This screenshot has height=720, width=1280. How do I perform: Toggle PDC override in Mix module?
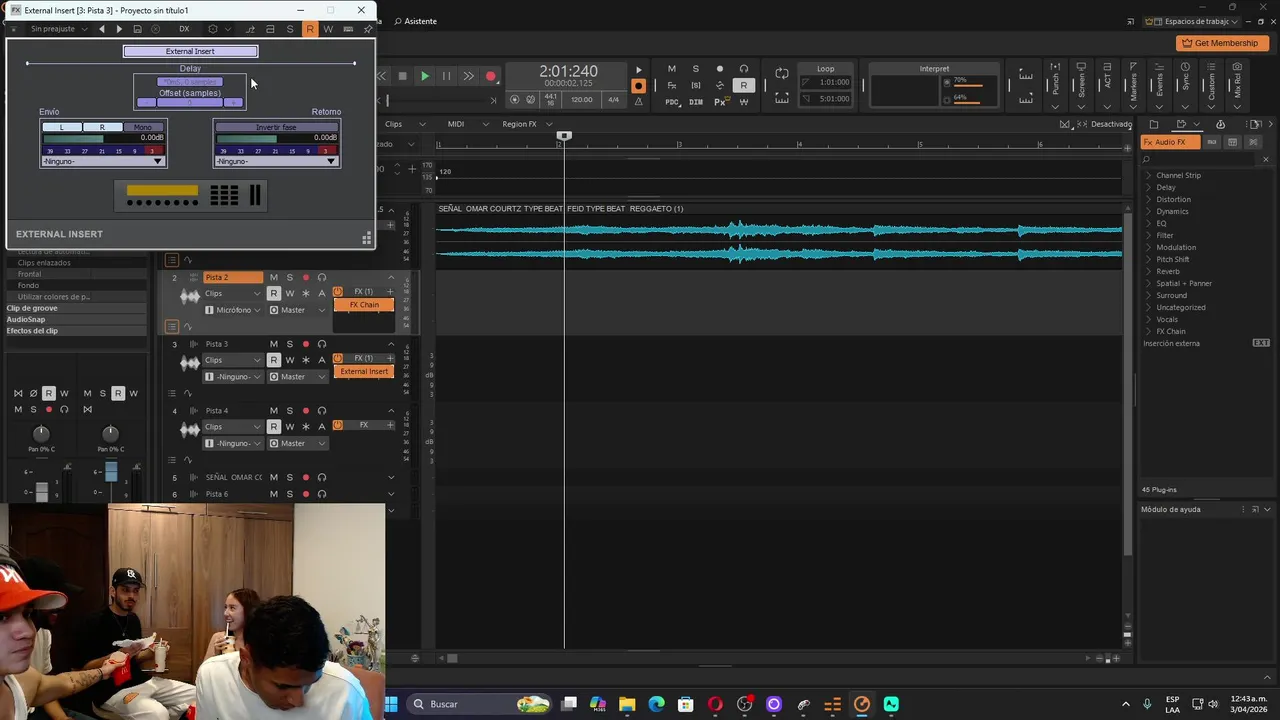[672, 102]
